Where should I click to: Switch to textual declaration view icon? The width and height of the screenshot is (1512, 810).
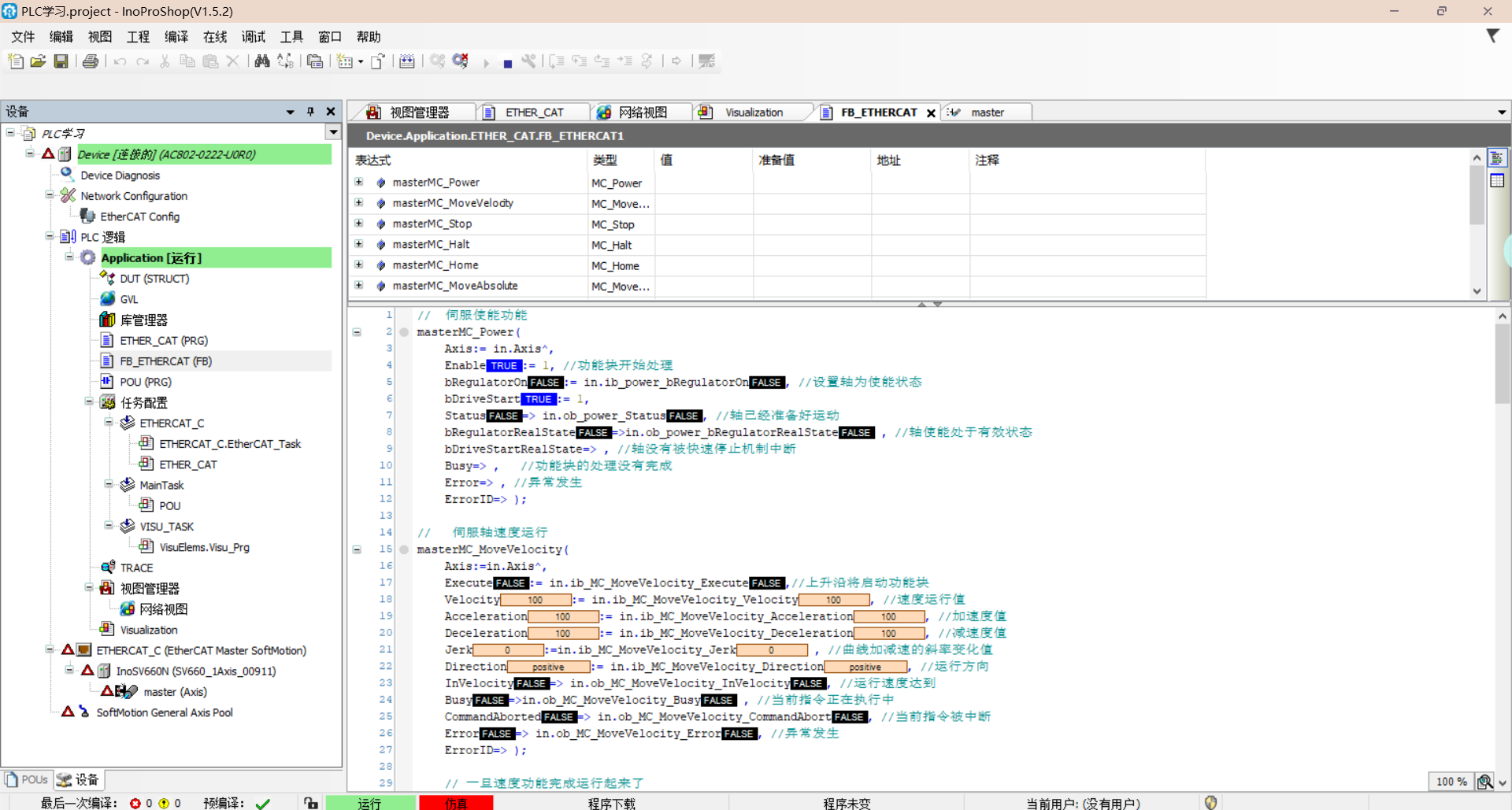pos(1497,159)
